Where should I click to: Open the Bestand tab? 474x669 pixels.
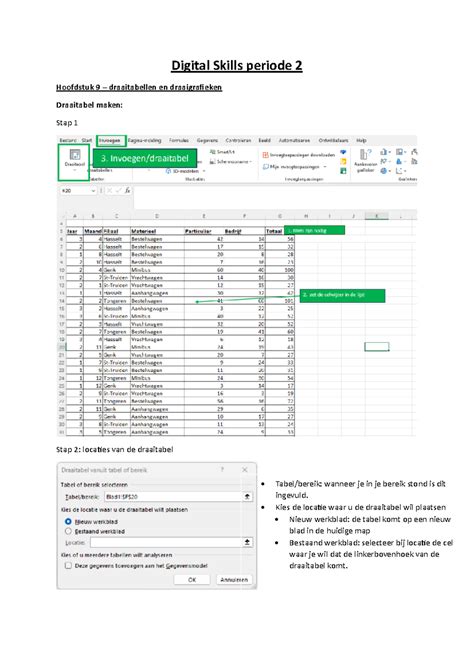coord(68,140)
